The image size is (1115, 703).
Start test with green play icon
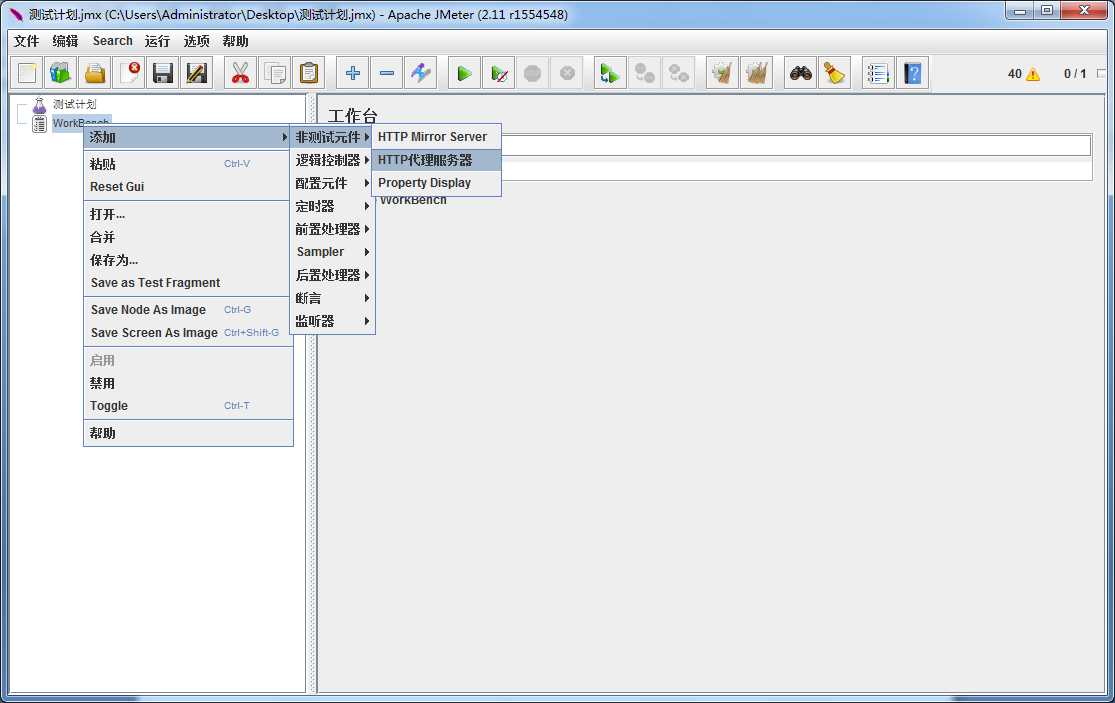(x=464, y=73)
